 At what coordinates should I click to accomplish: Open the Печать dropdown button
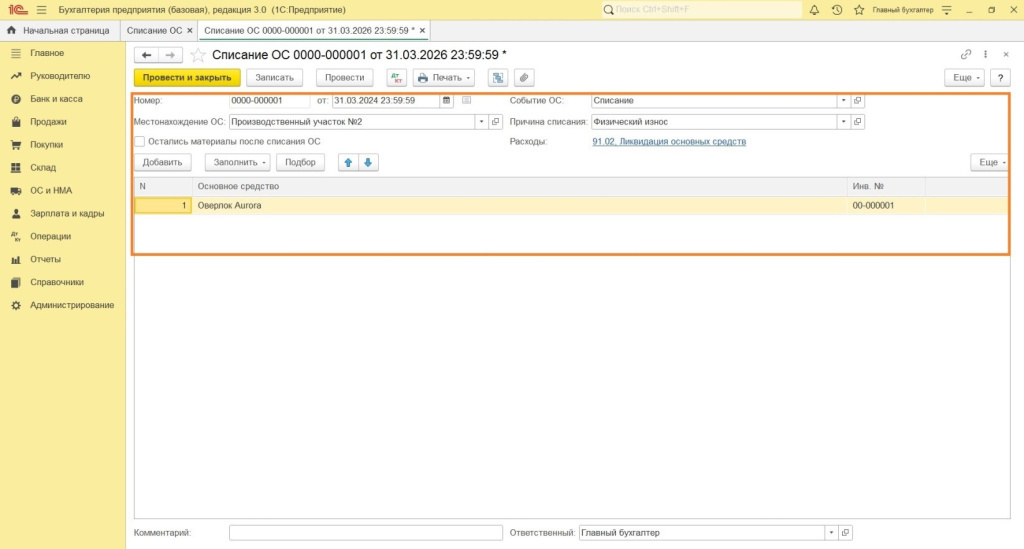(443, 77)
